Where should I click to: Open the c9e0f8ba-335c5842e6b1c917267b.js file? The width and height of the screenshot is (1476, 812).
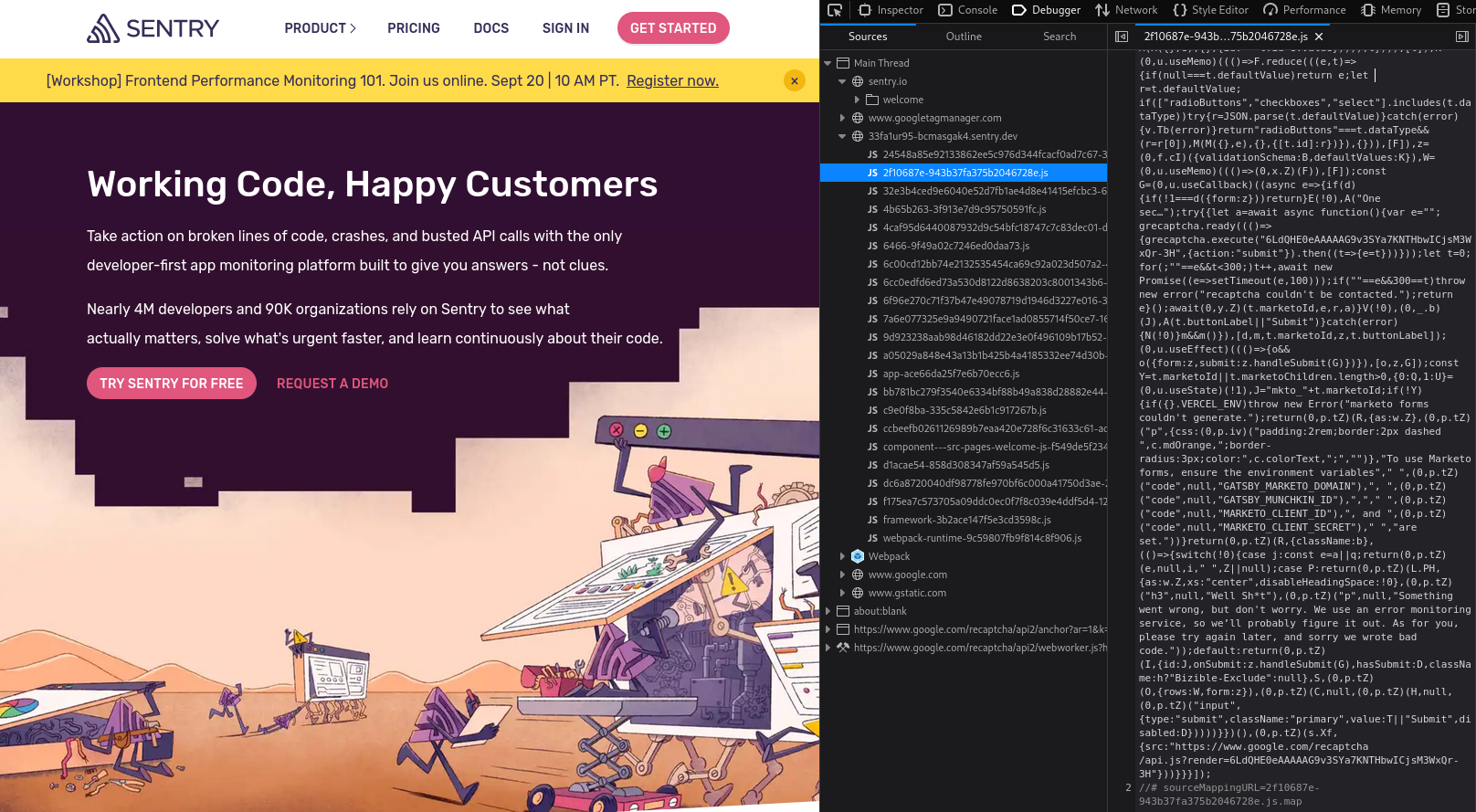pyautogui.click(x=964, y=410)
